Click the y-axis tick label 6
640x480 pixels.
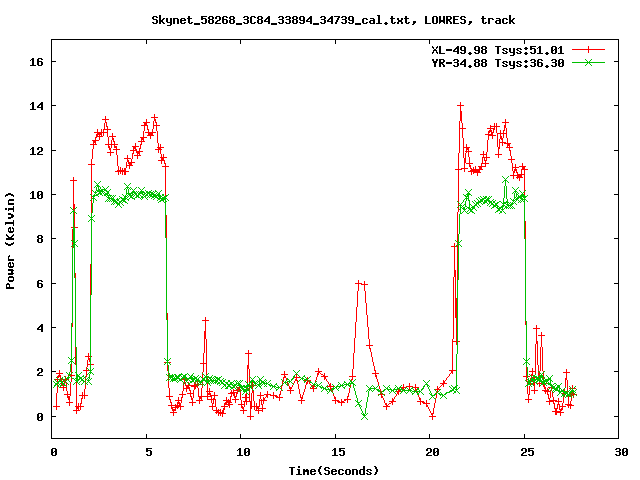click(40, 284)
